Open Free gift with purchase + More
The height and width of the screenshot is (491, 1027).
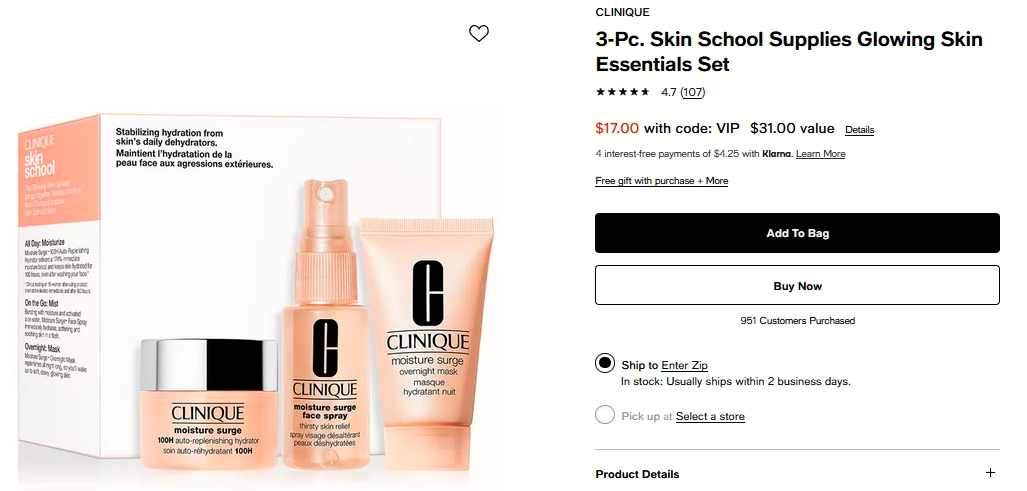coord(662,181)
